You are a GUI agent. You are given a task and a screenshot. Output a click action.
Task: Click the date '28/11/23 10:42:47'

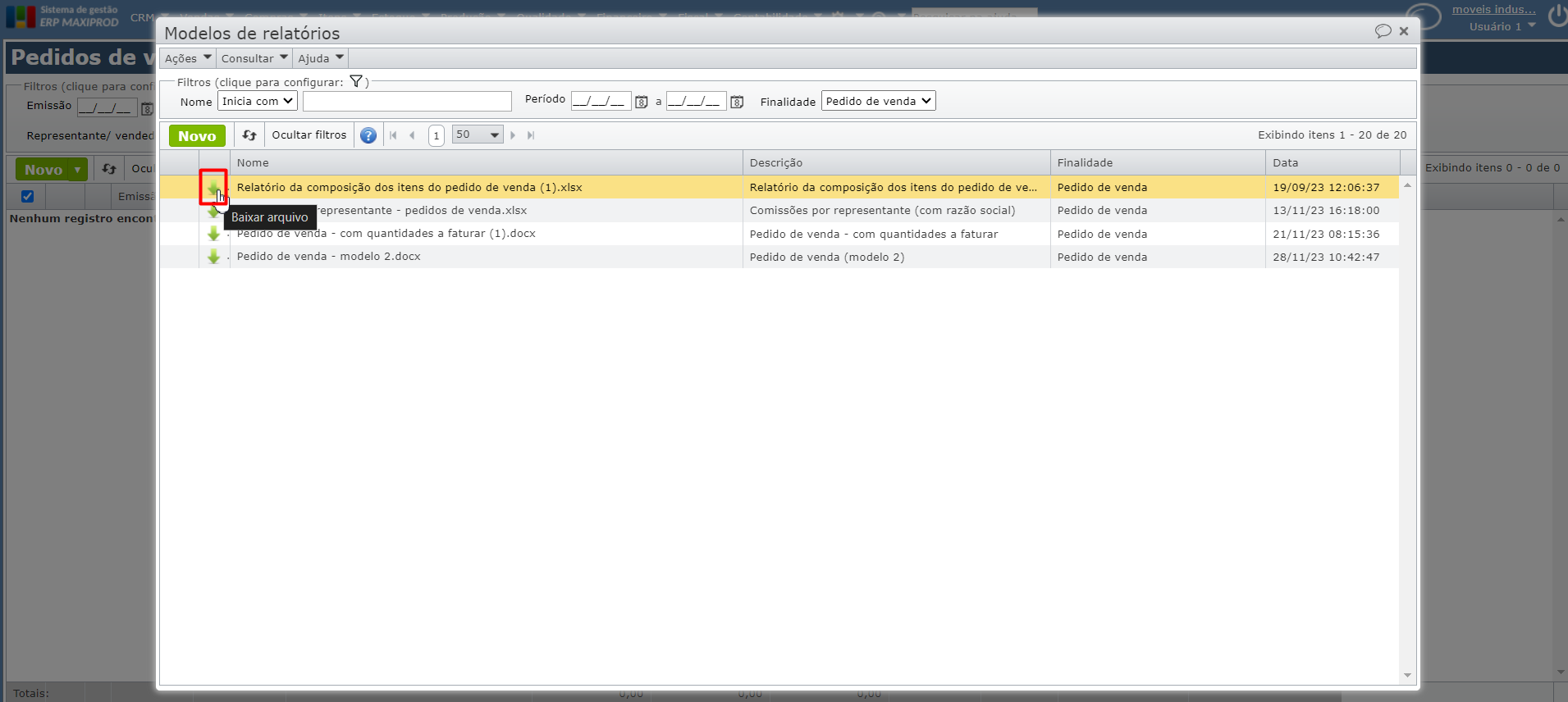(1326, 257)
